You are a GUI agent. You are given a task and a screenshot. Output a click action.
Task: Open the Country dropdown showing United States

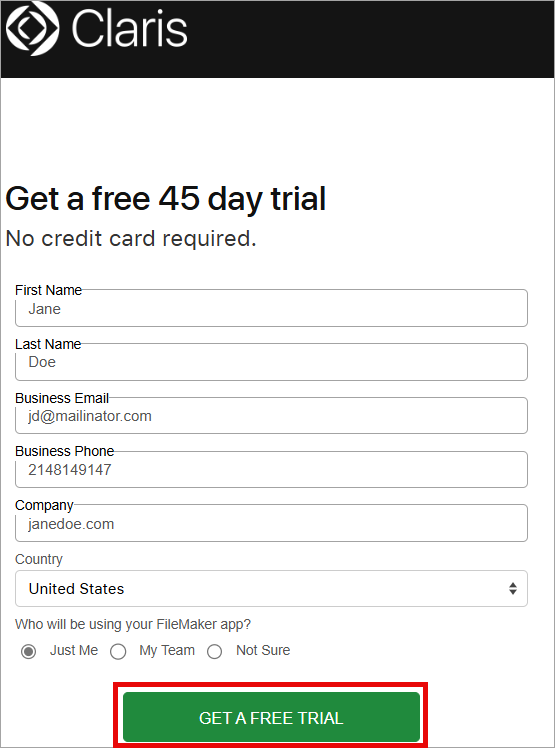pyautogui.click(x=271, y=589)
